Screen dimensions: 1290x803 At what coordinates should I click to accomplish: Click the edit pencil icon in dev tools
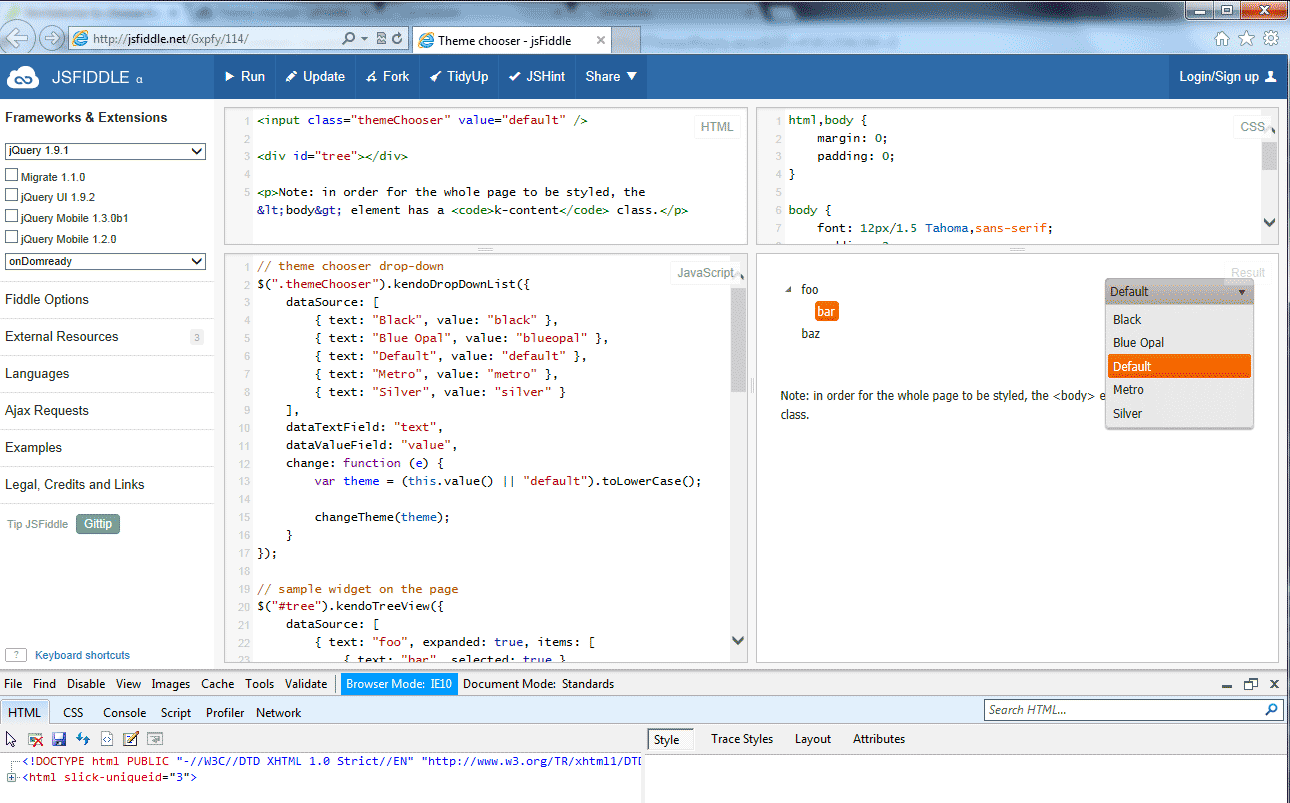130,739
